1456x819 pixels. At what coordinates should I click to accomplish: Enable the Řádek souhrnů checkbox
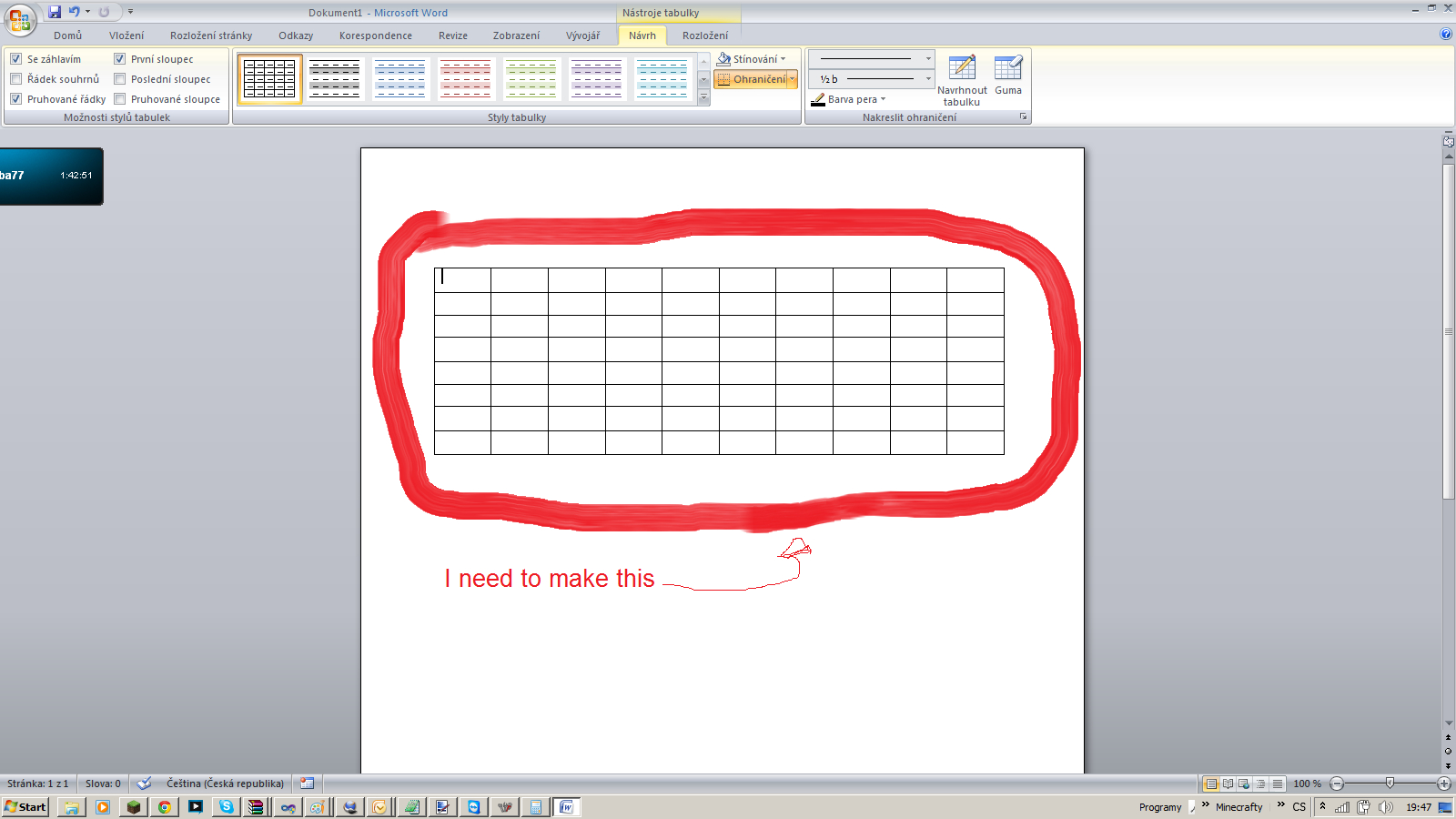click(16, 79)
